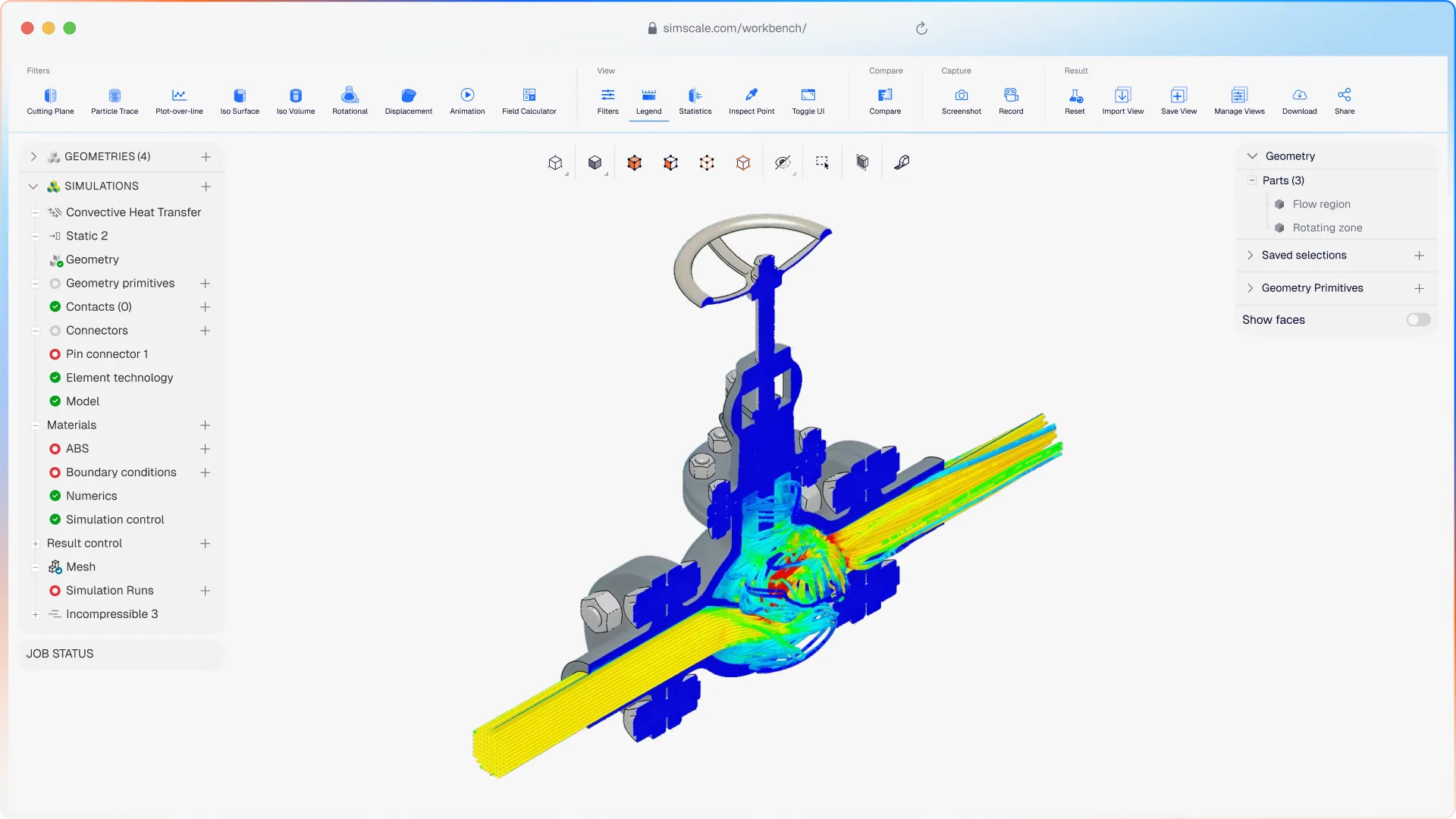Expand Geometry Primitives on right panel
This screenshot has height=819, width=1456.
(1250, 288)
